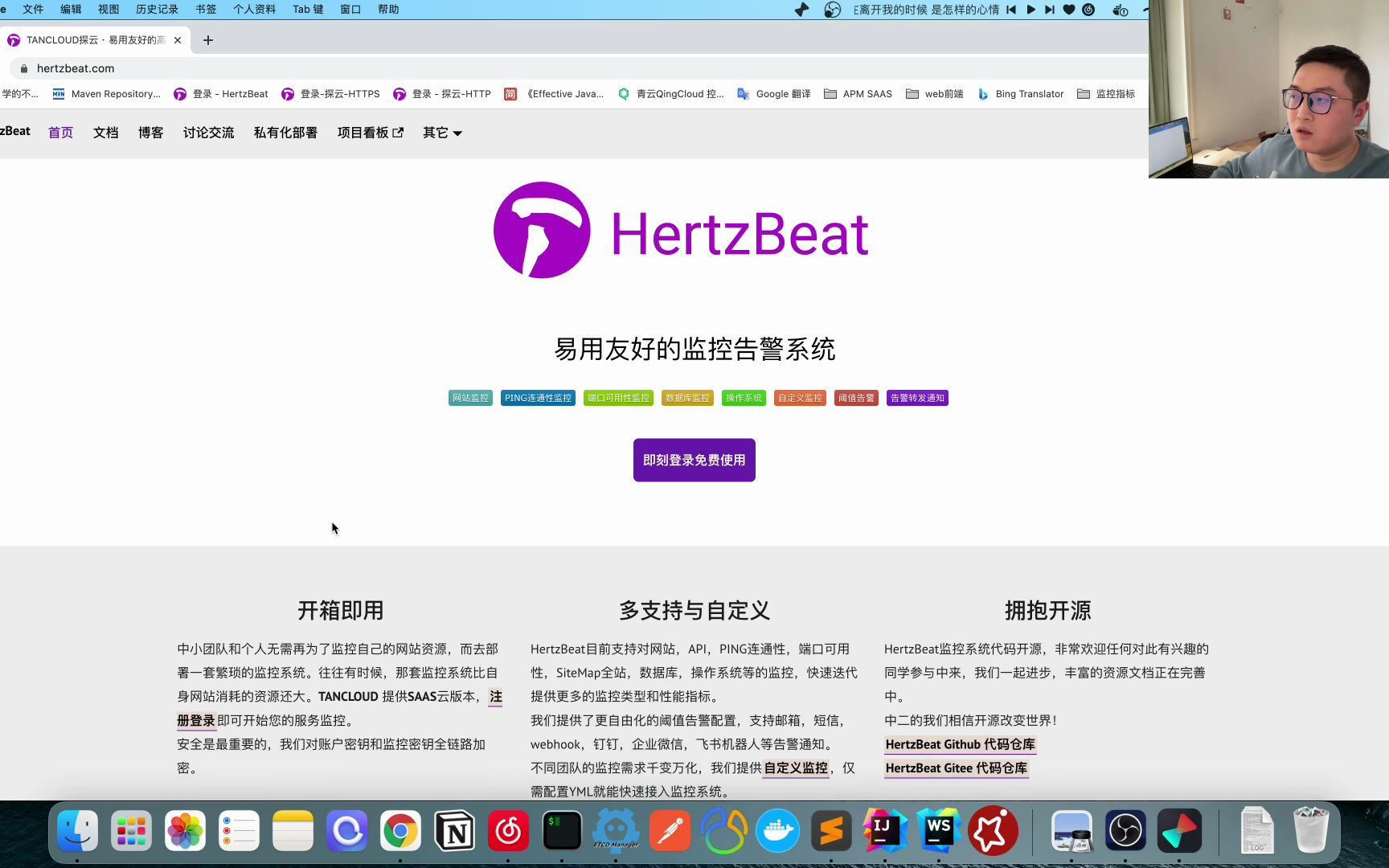Click the 即刻登录免费使用 button
The image size is (1389, 868).
click(694, 460)
